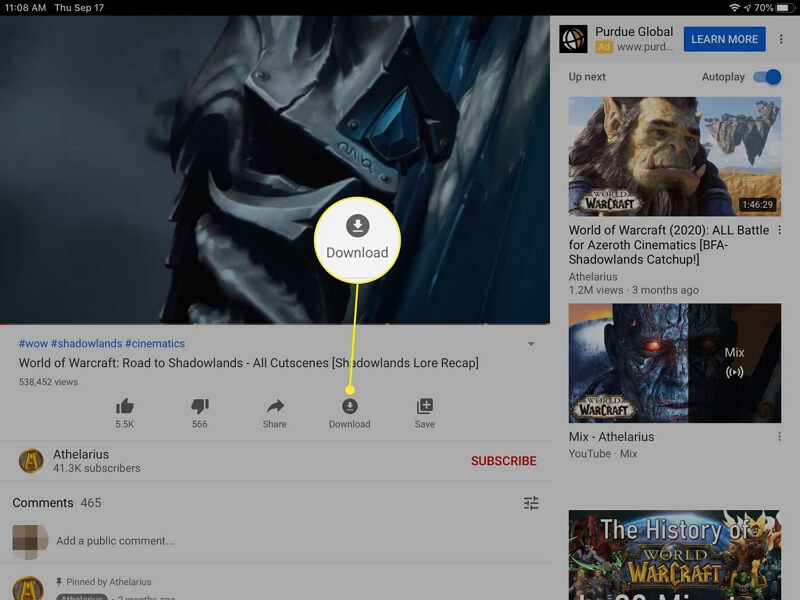Toggle the Autoplay switch off
The width and height of the screenshot is (800, 600).
tap(768, 77)
